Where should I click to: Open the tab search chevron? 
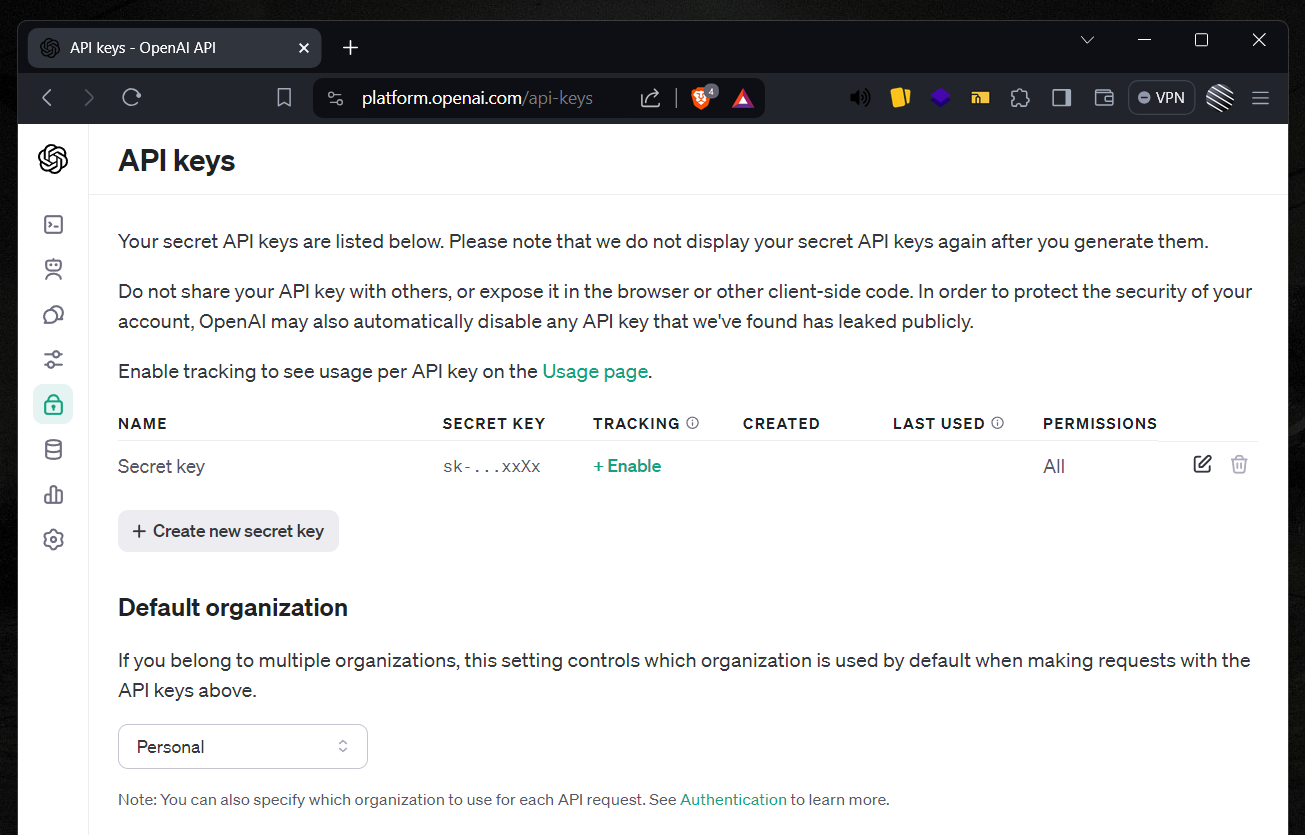[x=1087, y=40]
